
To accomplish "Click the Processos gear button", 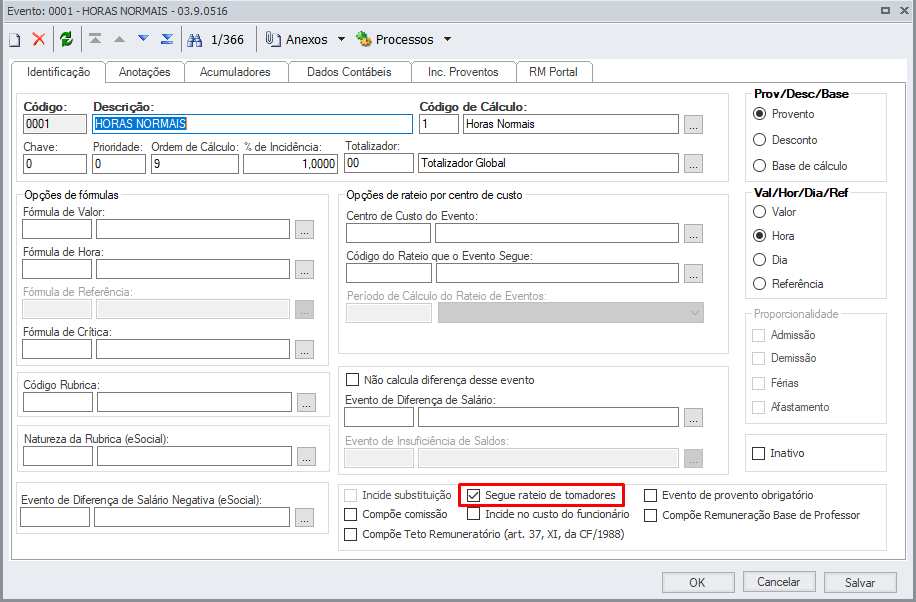I will [395, 39].
